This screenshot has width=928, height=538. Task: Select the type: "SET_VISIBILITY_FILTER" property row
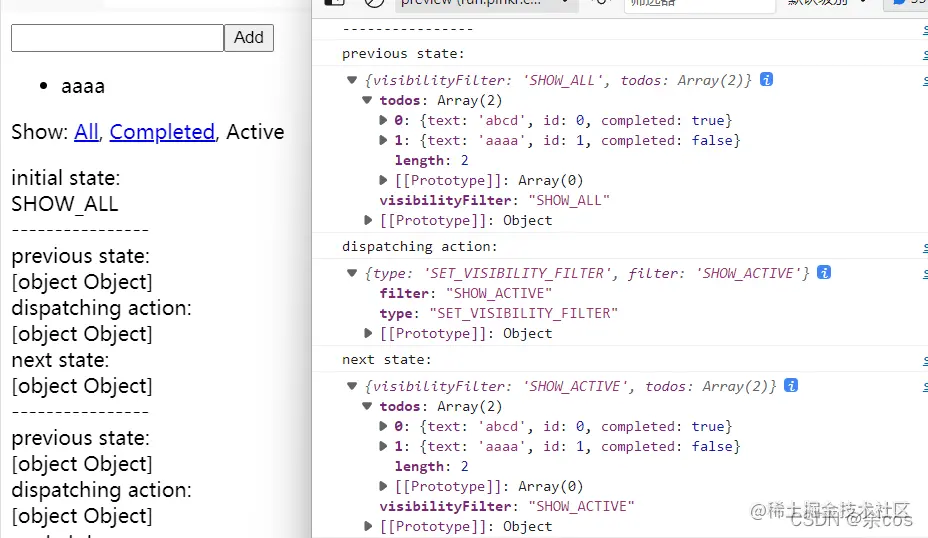pyautogui.click(x=498, y=313)
